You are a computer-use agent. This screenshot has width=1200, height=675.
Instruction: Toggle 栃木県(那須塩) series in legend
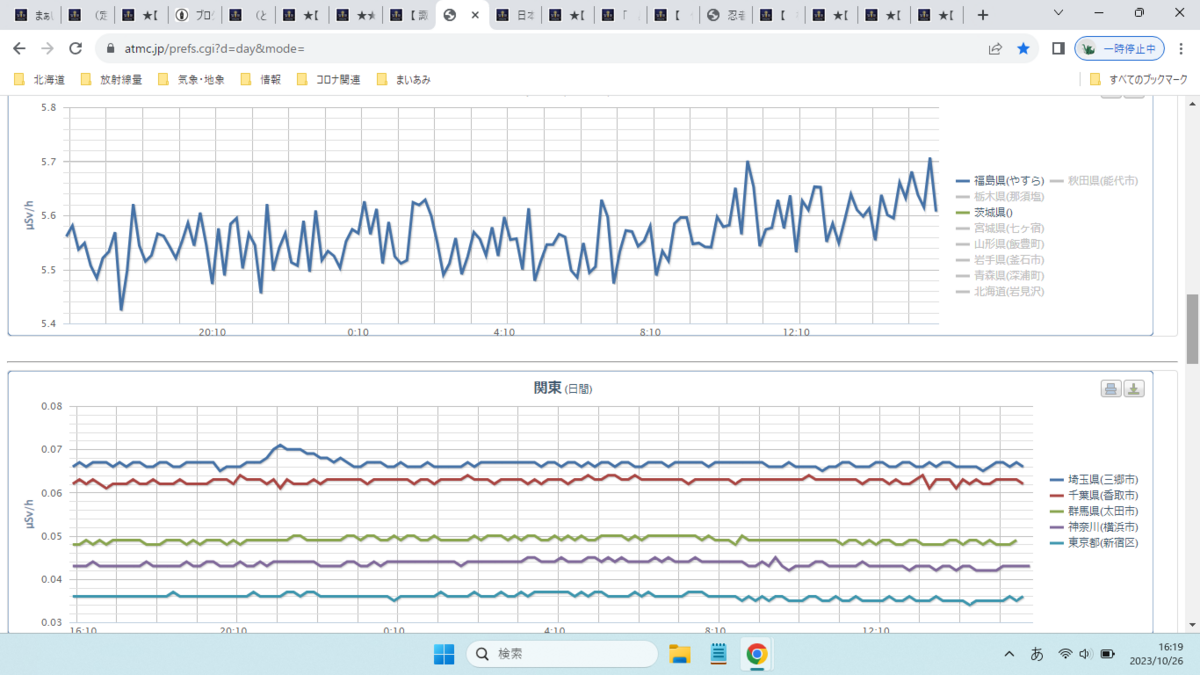coord(1000,197)
